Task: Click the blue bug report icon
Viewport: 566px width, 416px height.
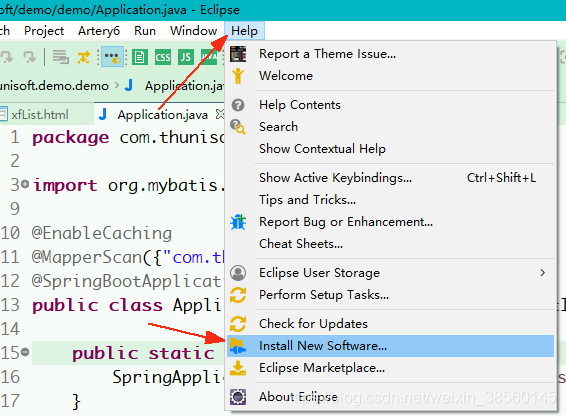Action: click(238, 222)
